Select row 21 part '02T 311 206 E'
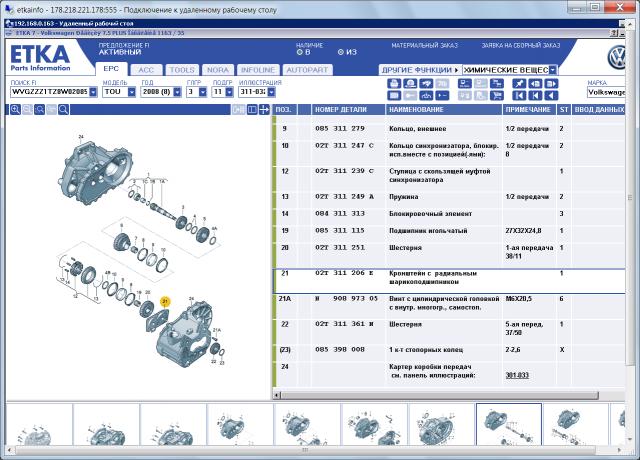The width and height of the screenshot is (640, 460). click(x=449, y=281)
